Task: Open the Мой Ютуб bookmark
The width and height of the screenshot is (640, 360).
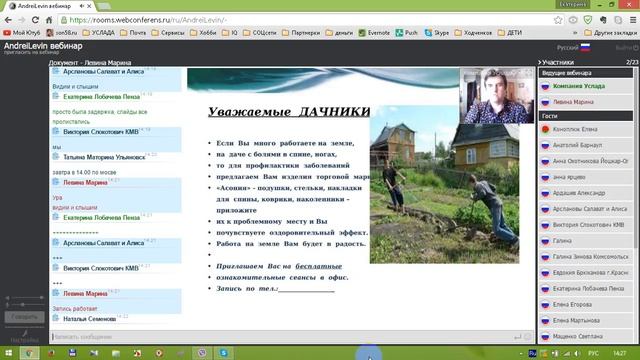Action: [x=22, y=33]
